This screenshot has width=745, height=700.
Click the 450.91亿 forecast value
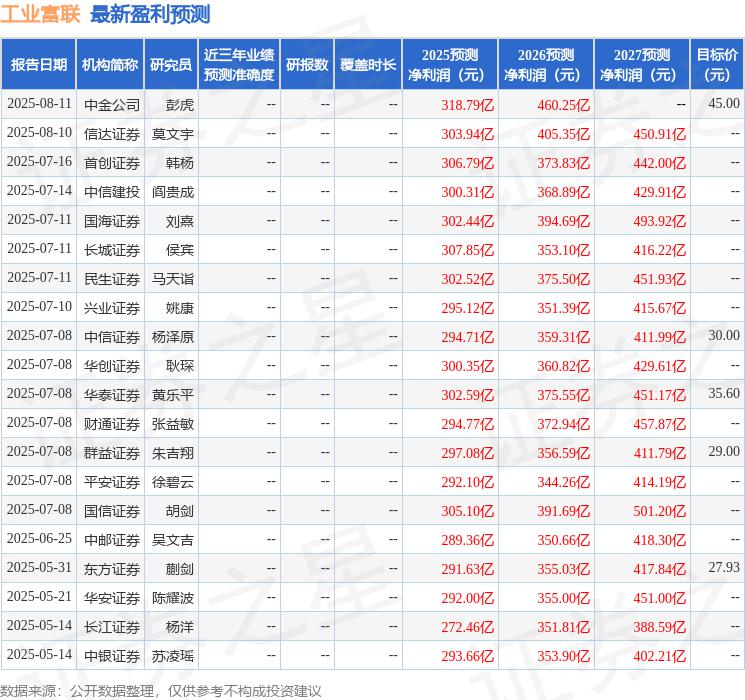[659, 134]
